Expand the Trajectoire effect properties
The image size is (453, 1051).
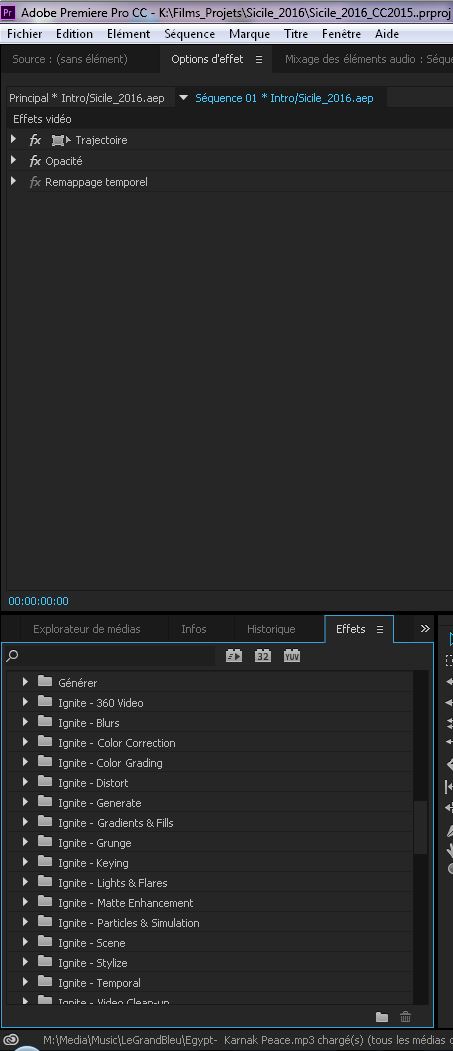[x=13, y=139]
